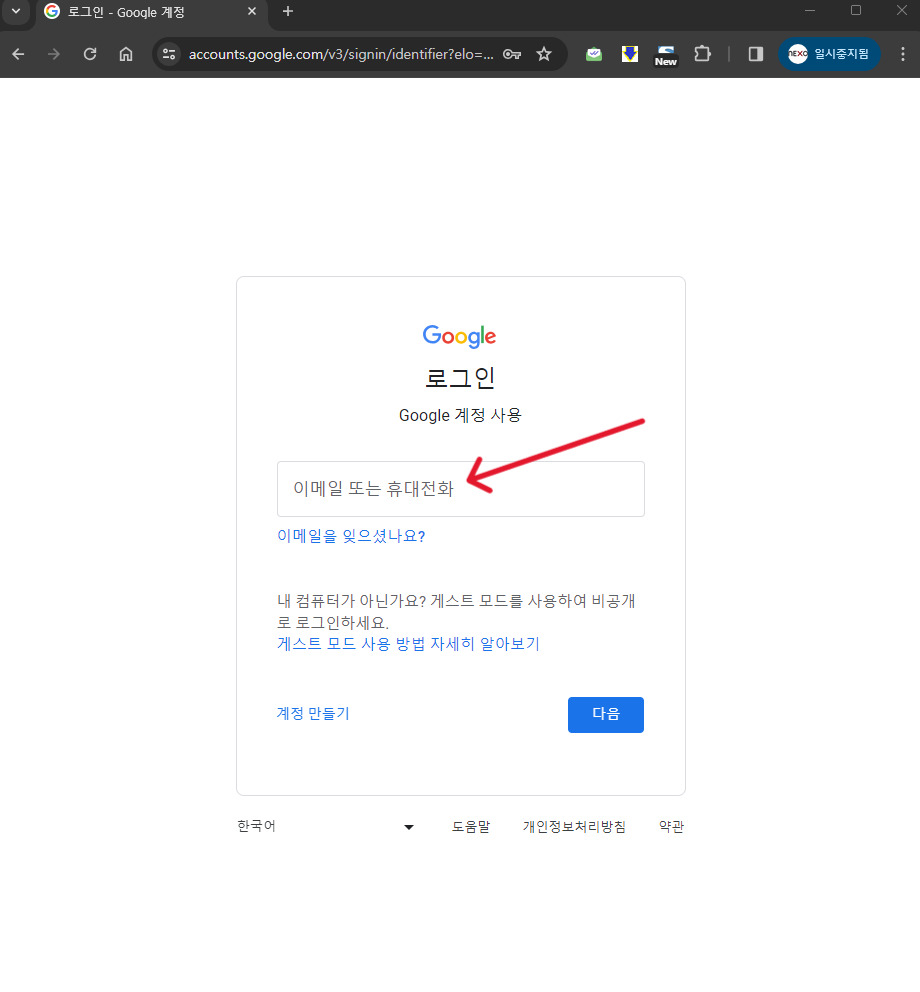Click the blue 다음 button
This screenshot has height=992, width=920.
pos(606,715)
